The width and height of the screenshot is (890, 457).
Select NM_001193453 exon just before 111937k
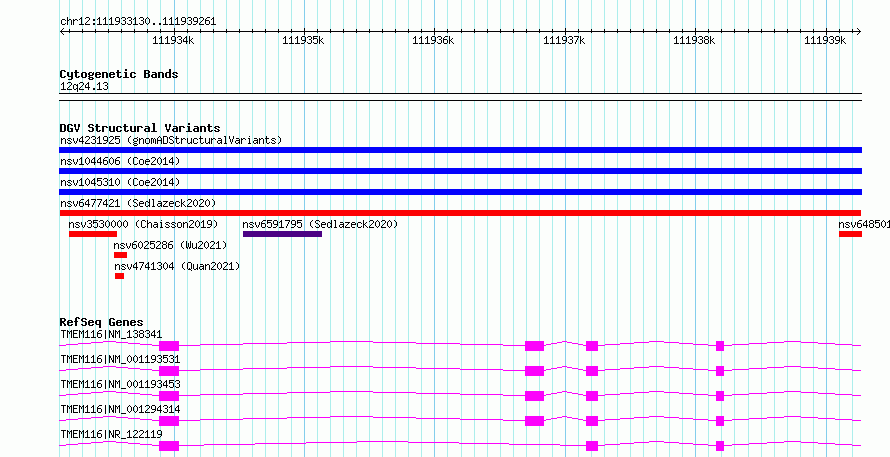click(534, 396)
